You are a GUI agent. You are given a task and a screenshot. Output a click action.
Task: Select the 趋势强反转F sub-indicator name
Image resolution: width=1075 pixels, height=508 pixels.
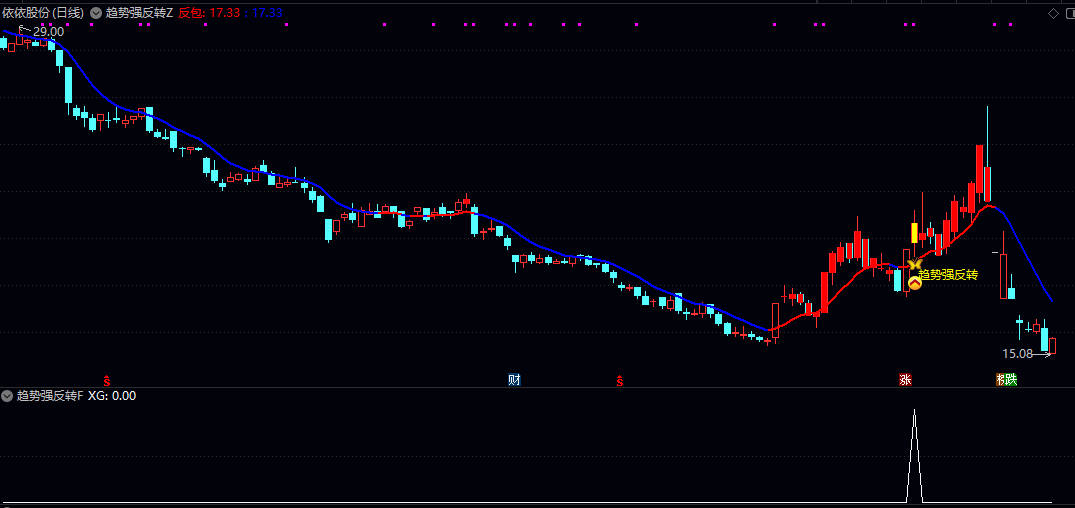(x=50, y=396)
